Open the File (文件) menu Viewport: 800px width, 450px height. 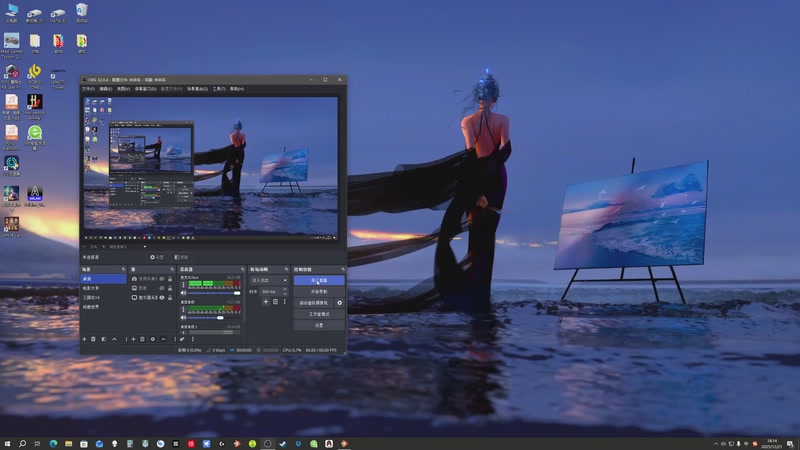coord(88,89)
